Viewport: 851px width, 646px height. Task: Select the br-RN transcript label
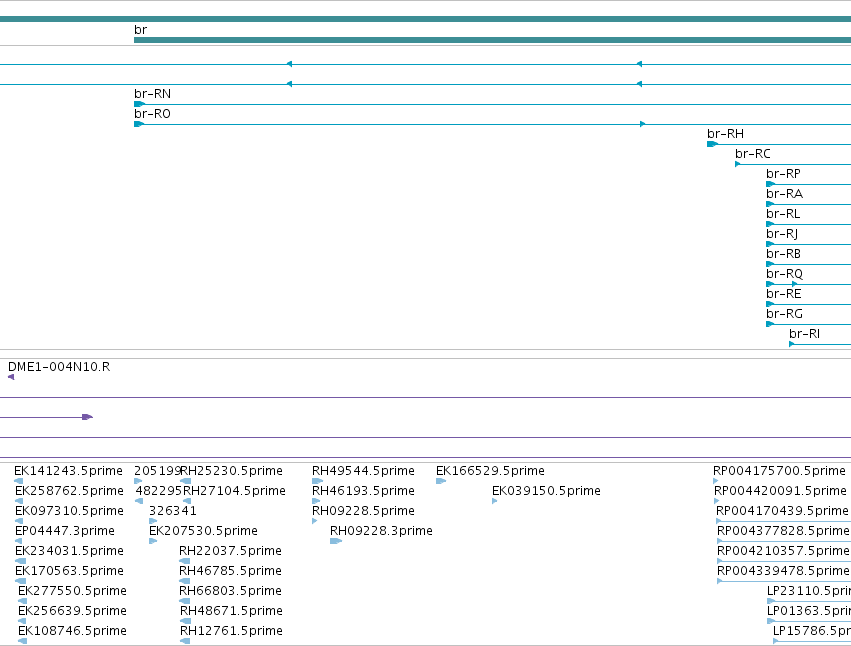(x=153, y=94)
